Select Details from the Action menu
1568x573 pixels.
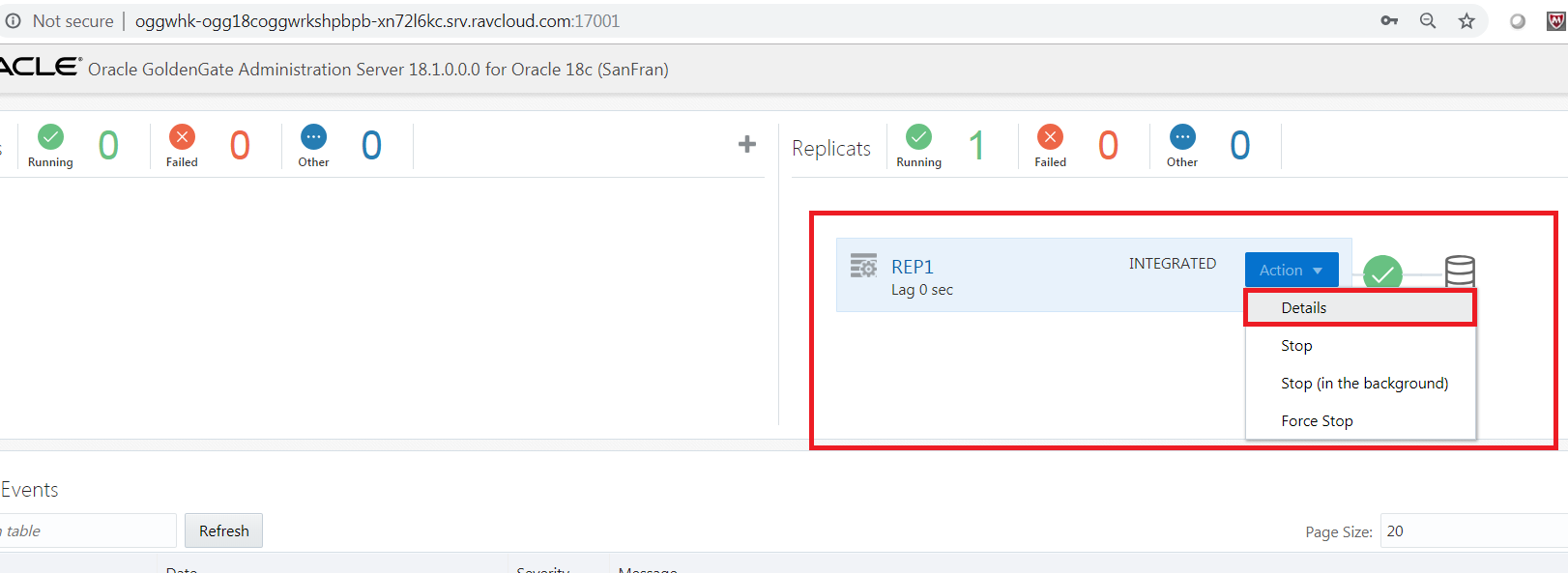[1360, 307]
